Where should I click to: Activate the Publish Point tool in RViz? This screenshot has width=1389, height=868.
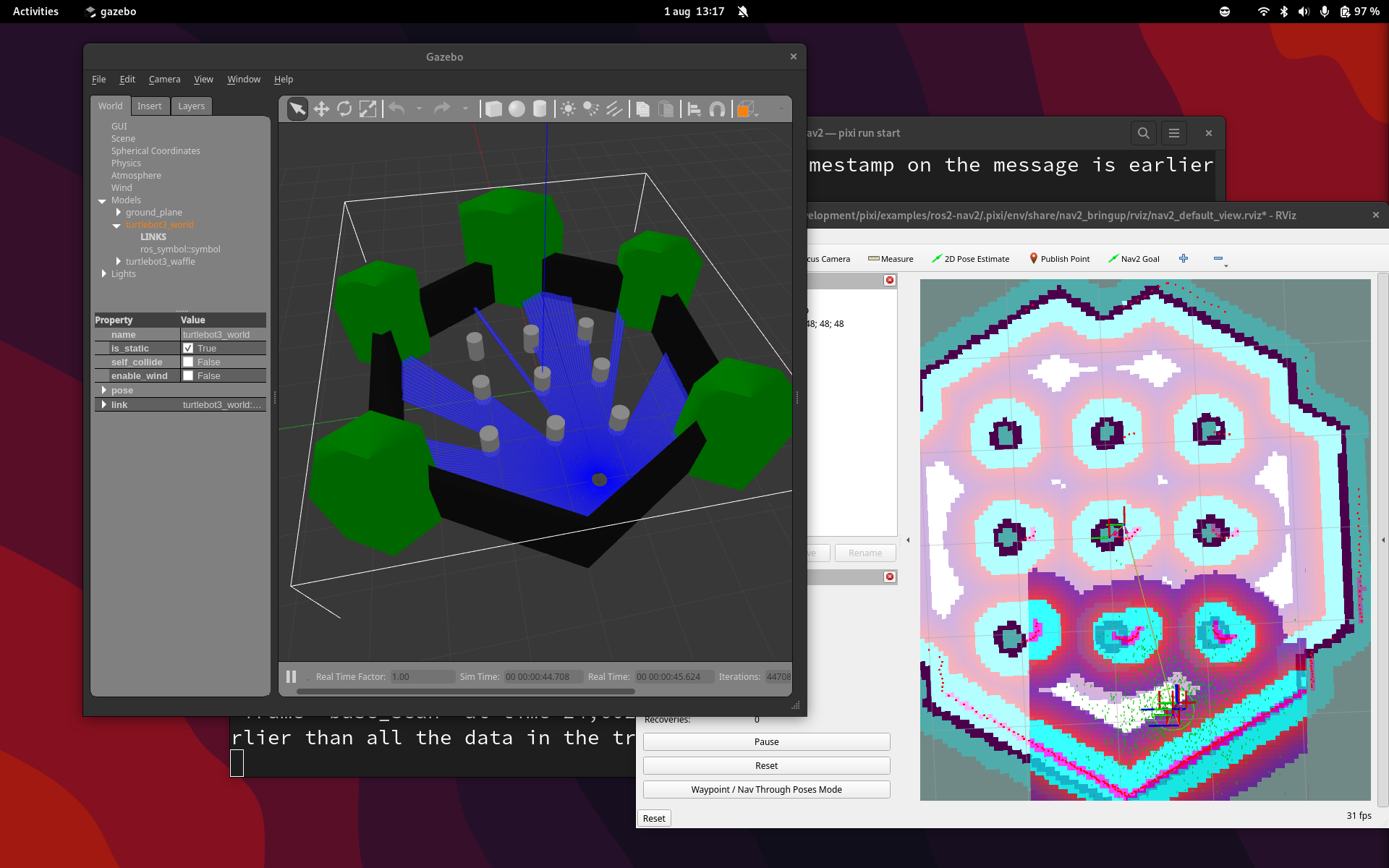(x=1060, y=258)
